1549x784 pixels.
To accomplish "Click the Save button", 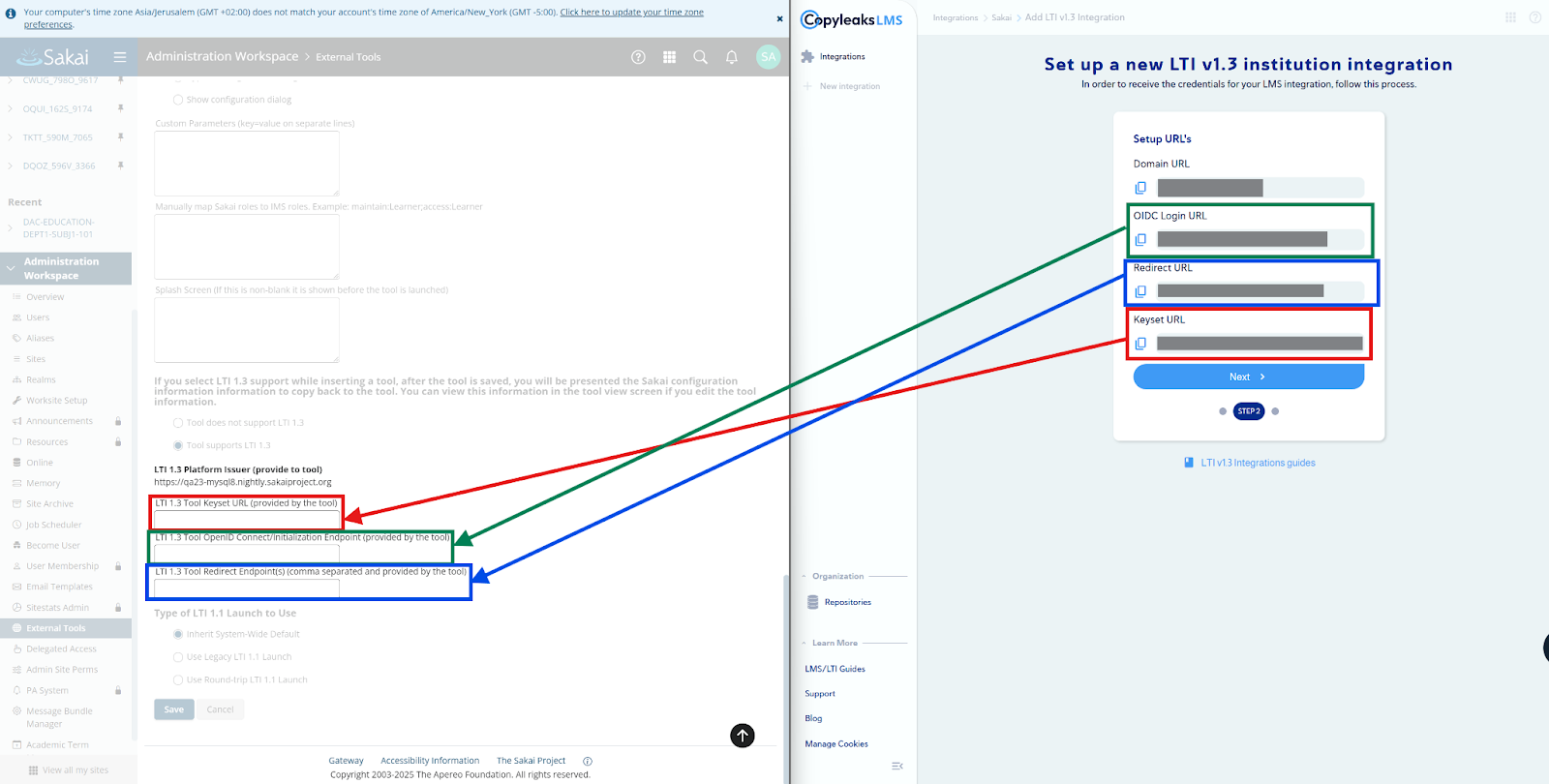I will [174, 709].
